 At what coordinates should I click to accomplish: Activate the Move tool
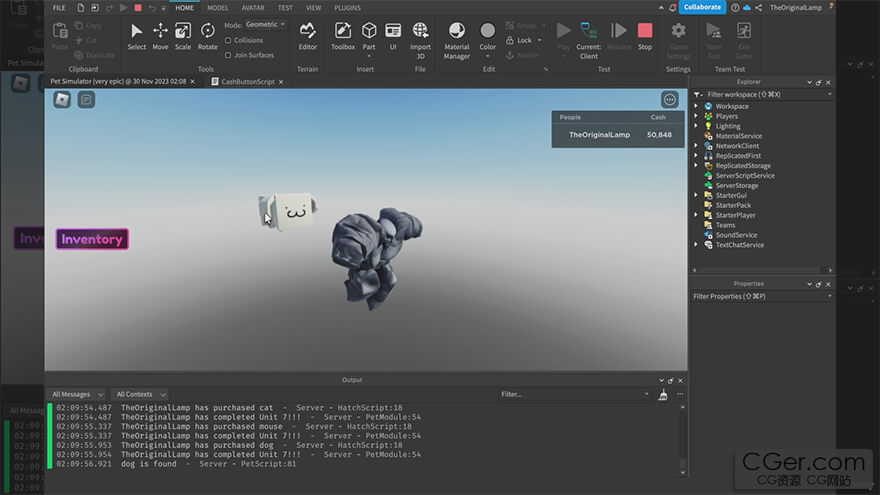(160, 36)
